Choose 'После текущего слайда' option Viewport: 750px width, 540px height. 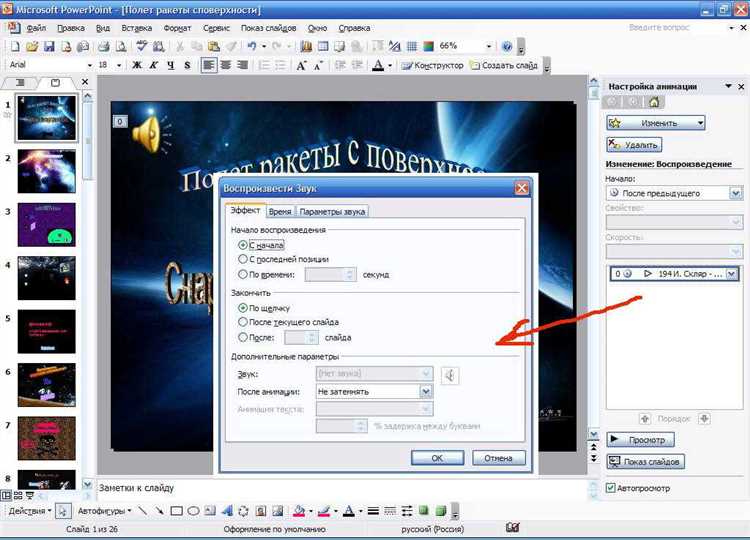(x=243, y=322)
